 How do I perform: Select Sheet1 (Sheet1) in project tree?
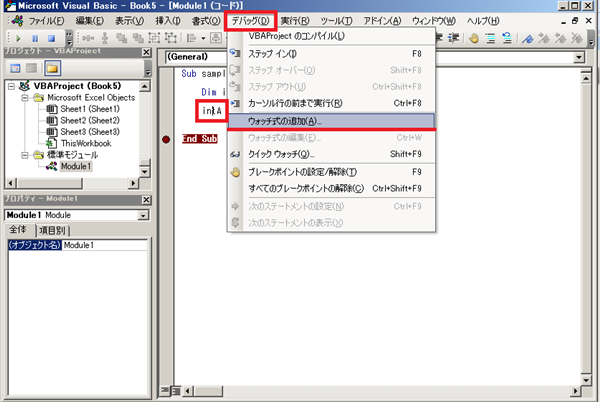pos(90,109)
